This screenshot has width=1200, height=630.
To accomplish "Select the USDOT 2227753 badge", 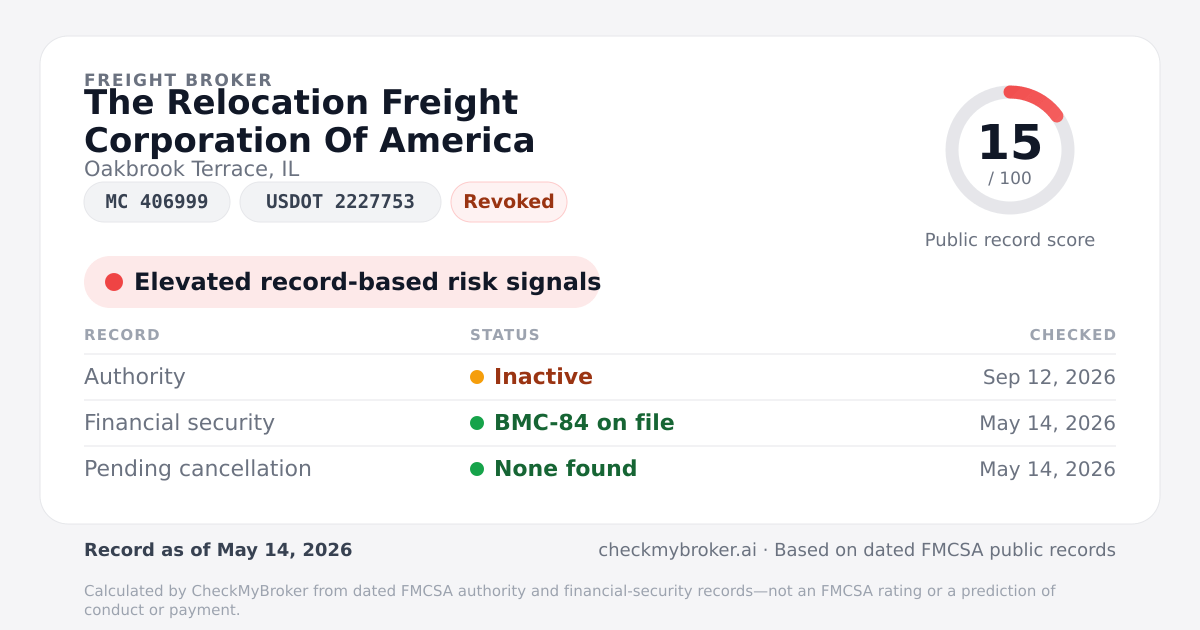I will coord(340,202).
